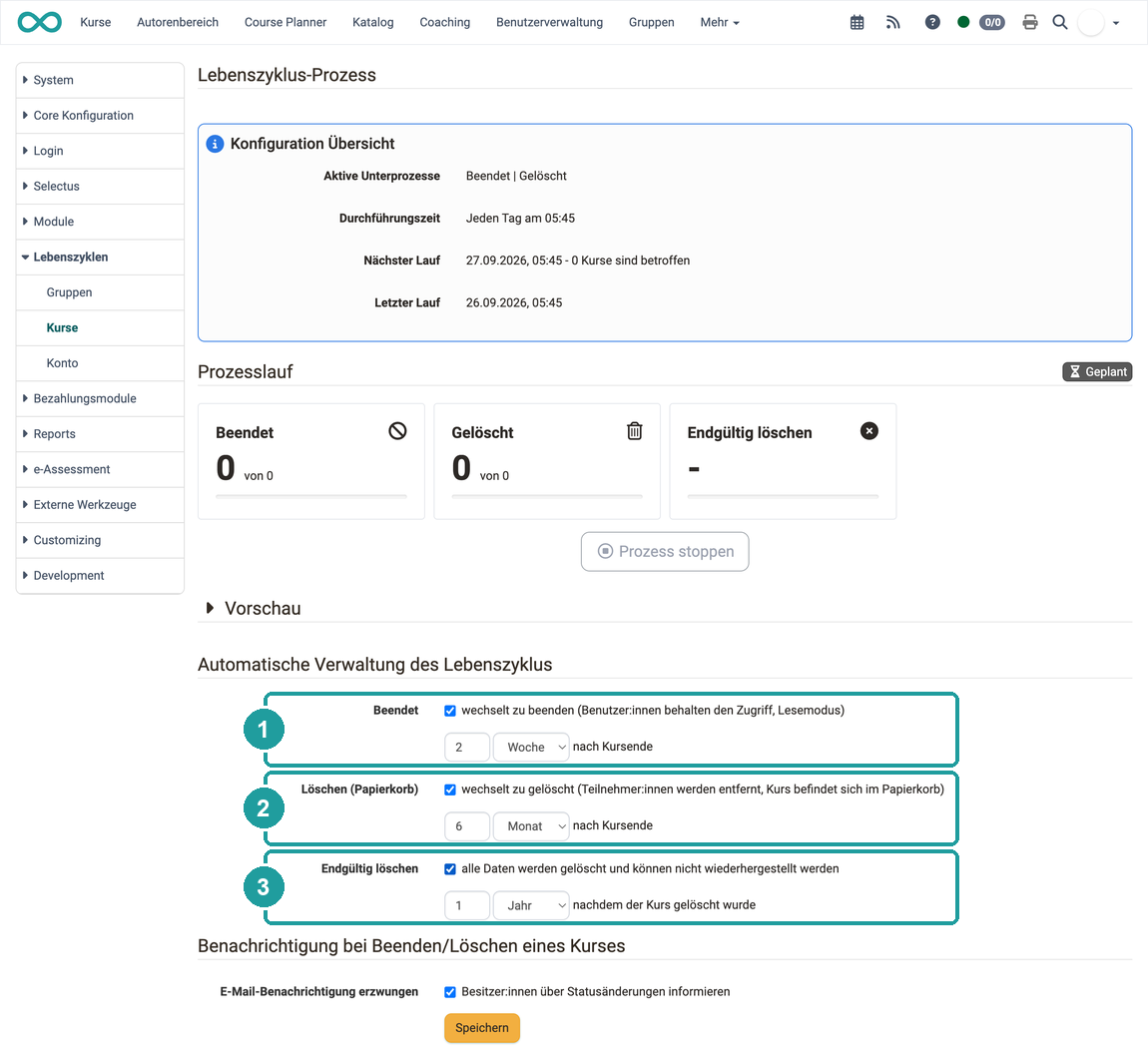Click the green online status indicator

click(963, 22)
